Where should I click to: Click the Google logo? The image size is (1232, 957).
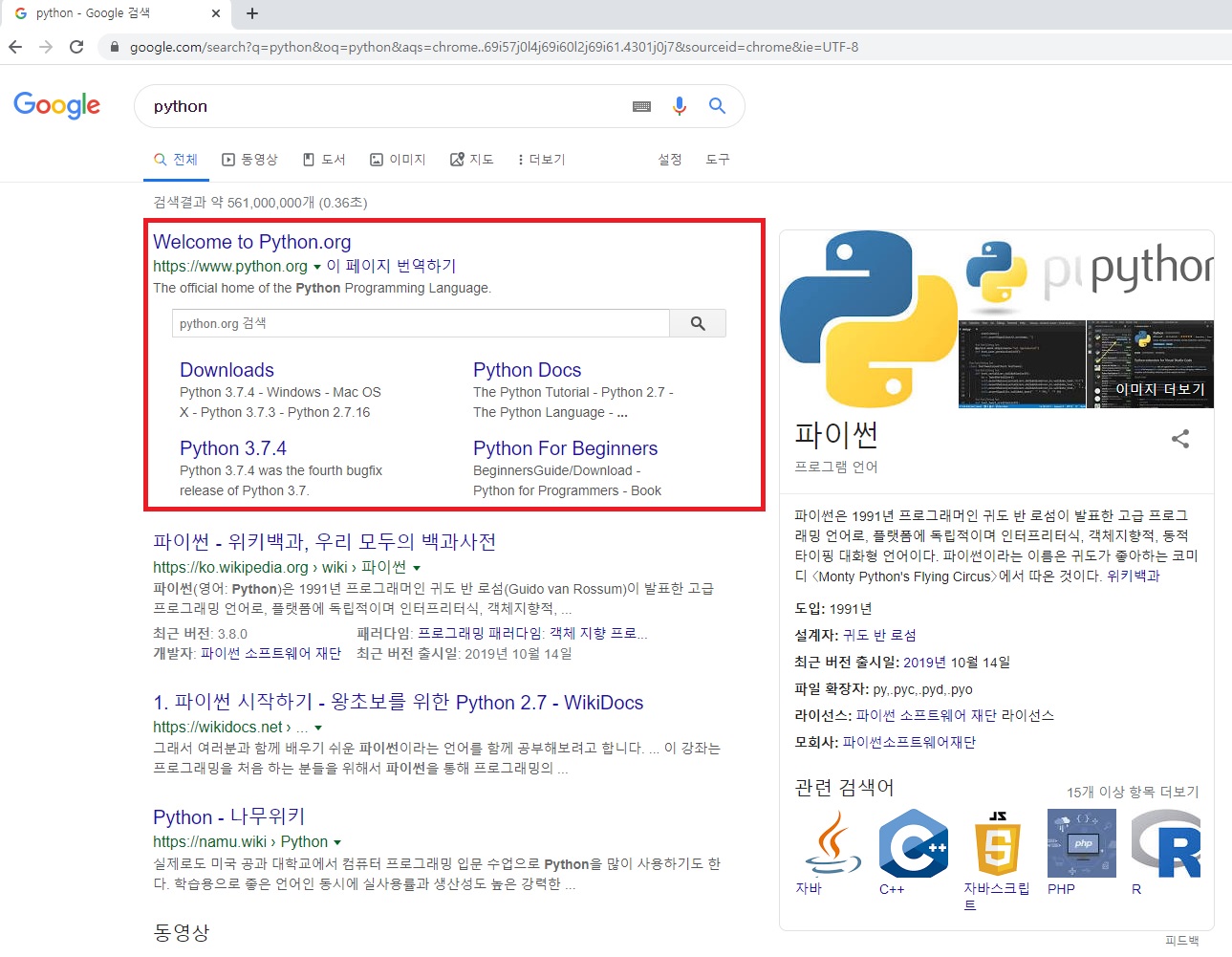pos(56,105)
